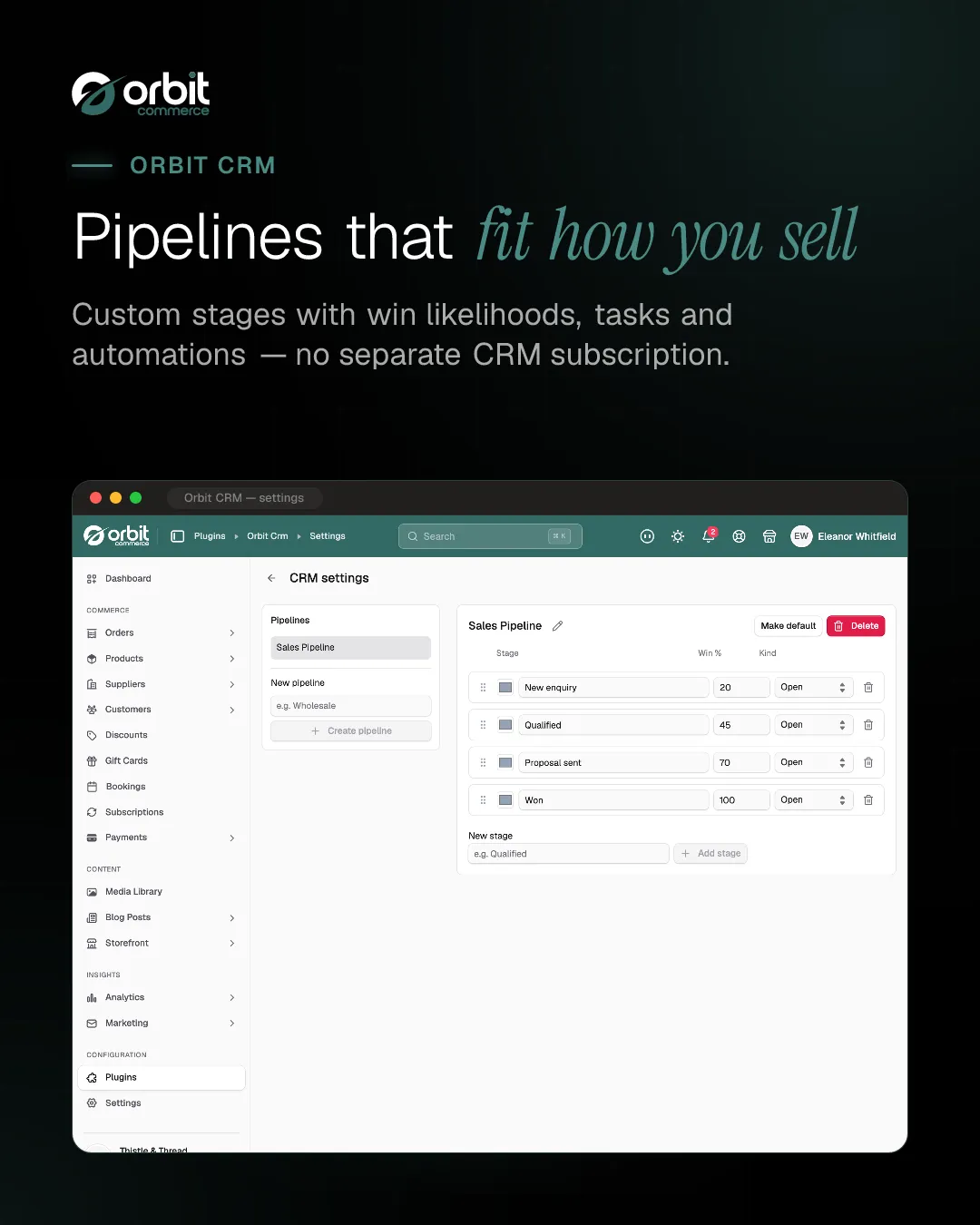
Task: Open color swatch of Won stage
Action: point(505,800)
